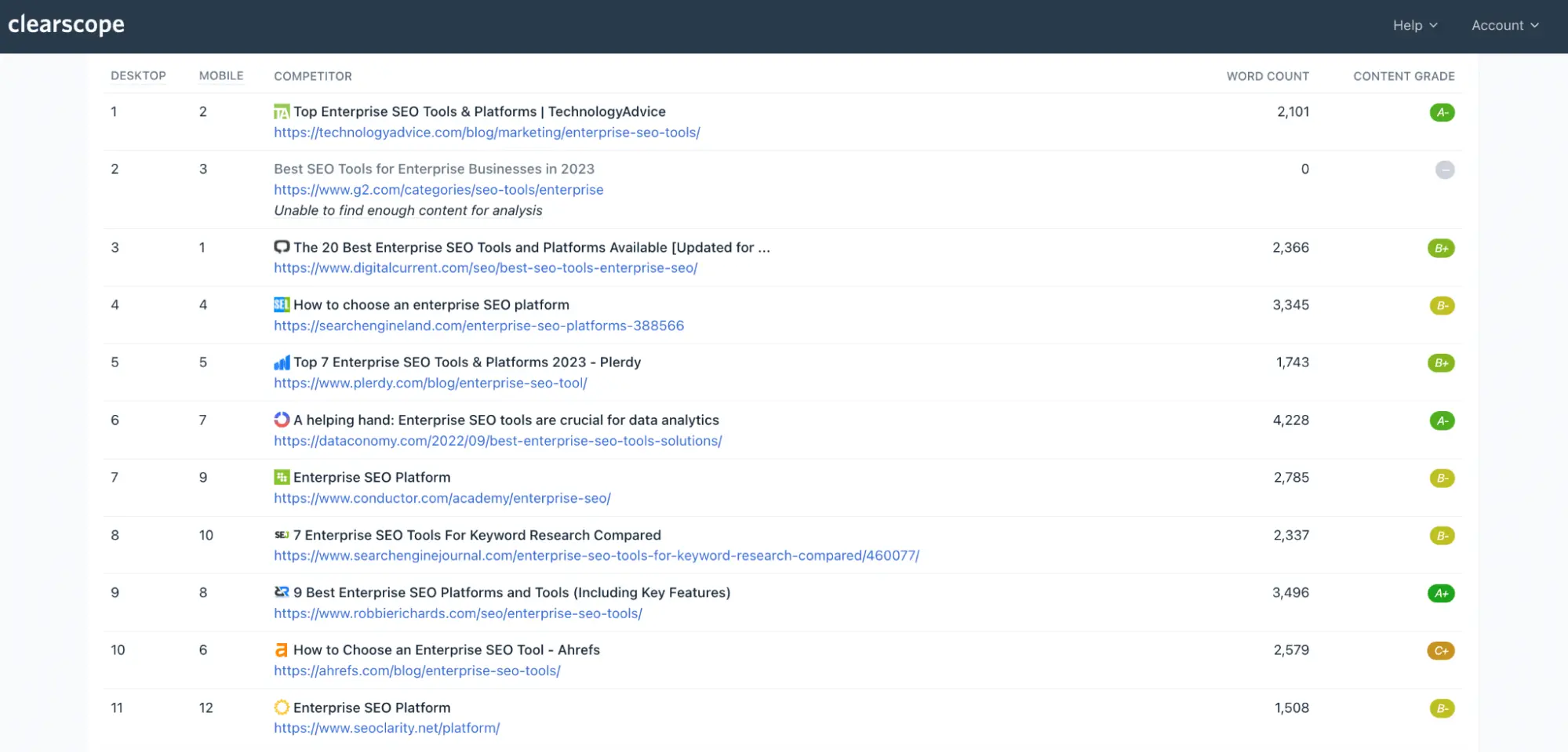Open the Account dropdown menu
Screen dimensions: 1568x753
1505,25
